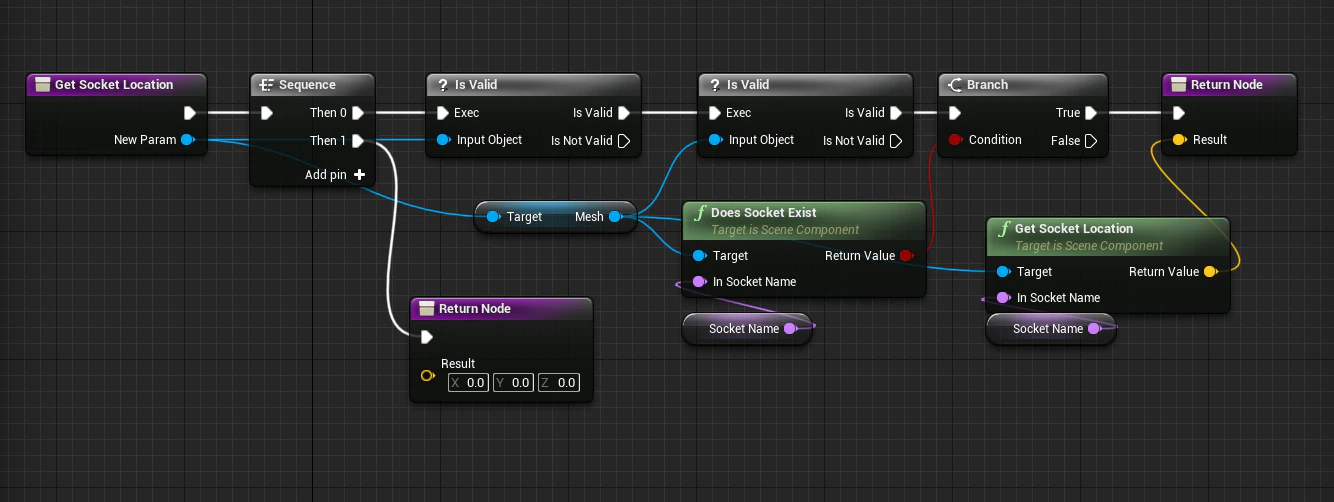Click the red Return Value pin on Does Socket Exist
The image size is (1334, 502).
pos(906,256)
